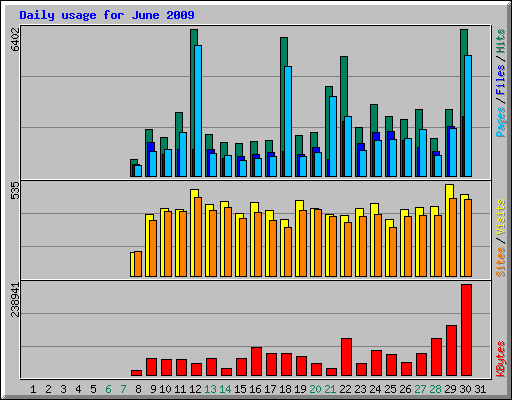Screen dimensions: 512x400
Task: Select the red KBytes bar for day 29
Action: (451, 351)
